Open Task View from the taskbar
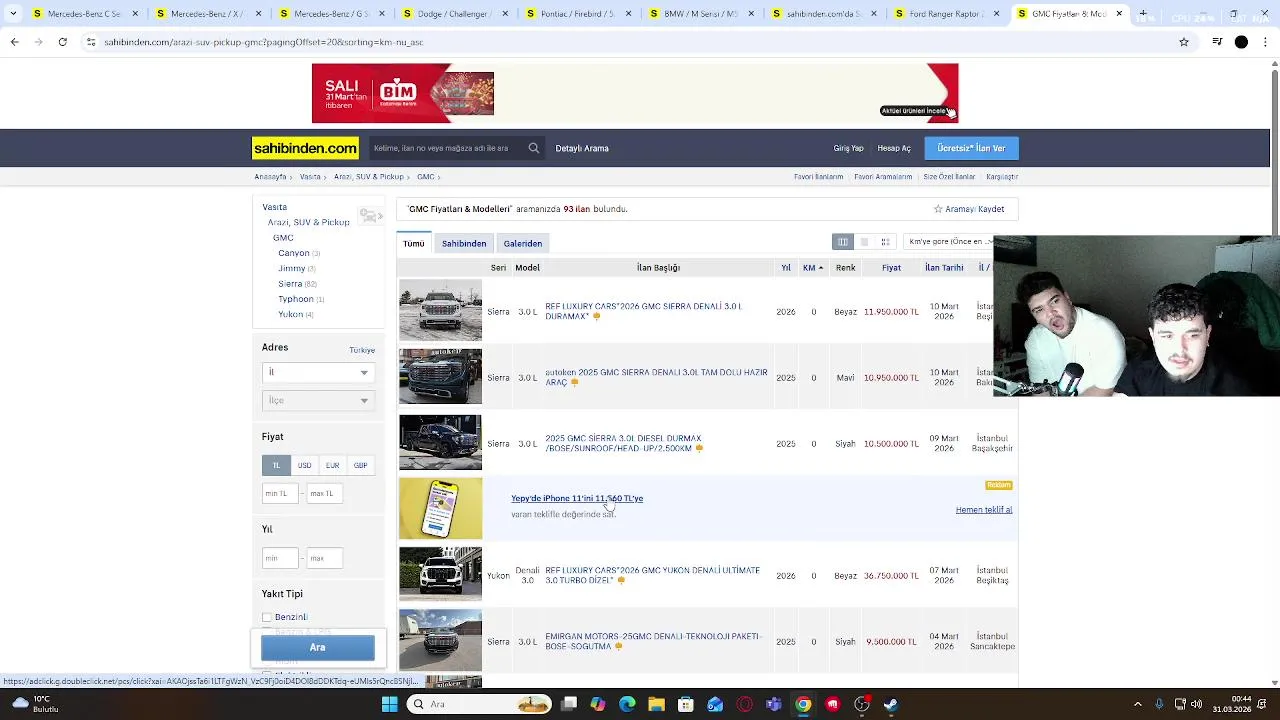The image size is (1280, 720). click(569, 704)
